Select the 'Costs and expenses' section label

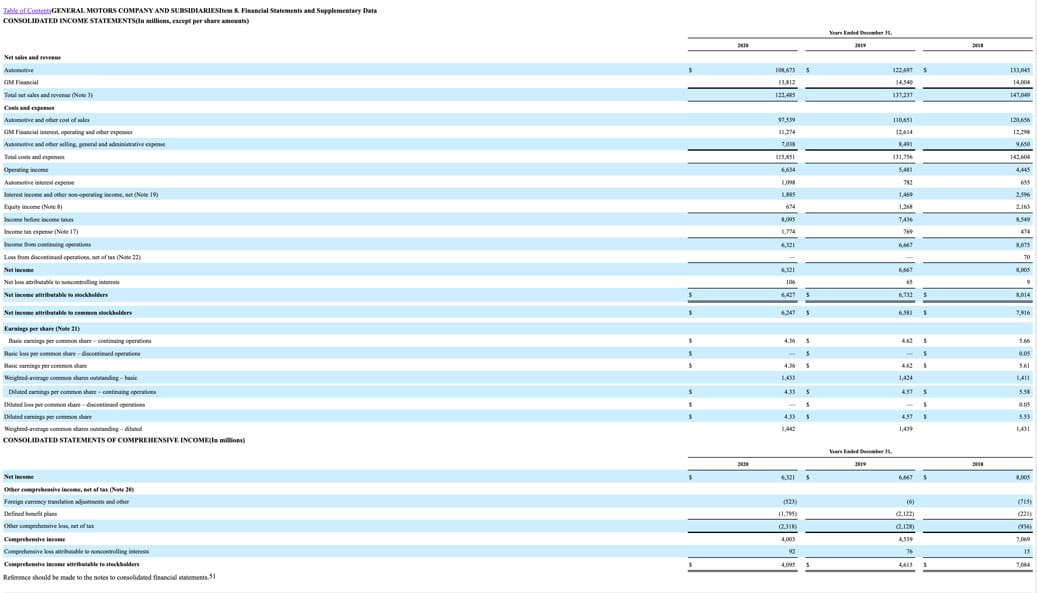pos(29,108)
